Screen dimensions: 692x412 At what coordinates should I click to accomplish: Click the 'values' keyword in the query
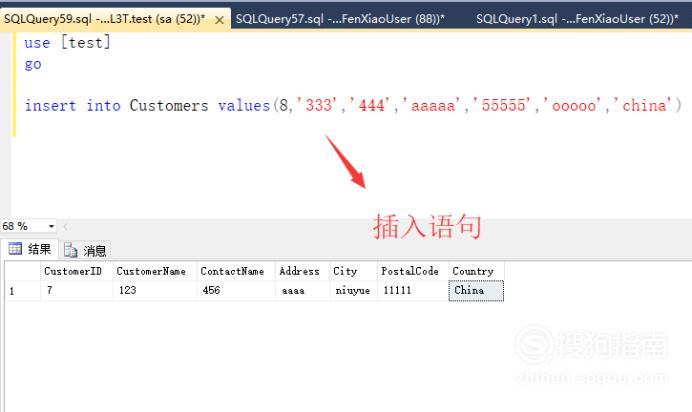click(244, 105)
